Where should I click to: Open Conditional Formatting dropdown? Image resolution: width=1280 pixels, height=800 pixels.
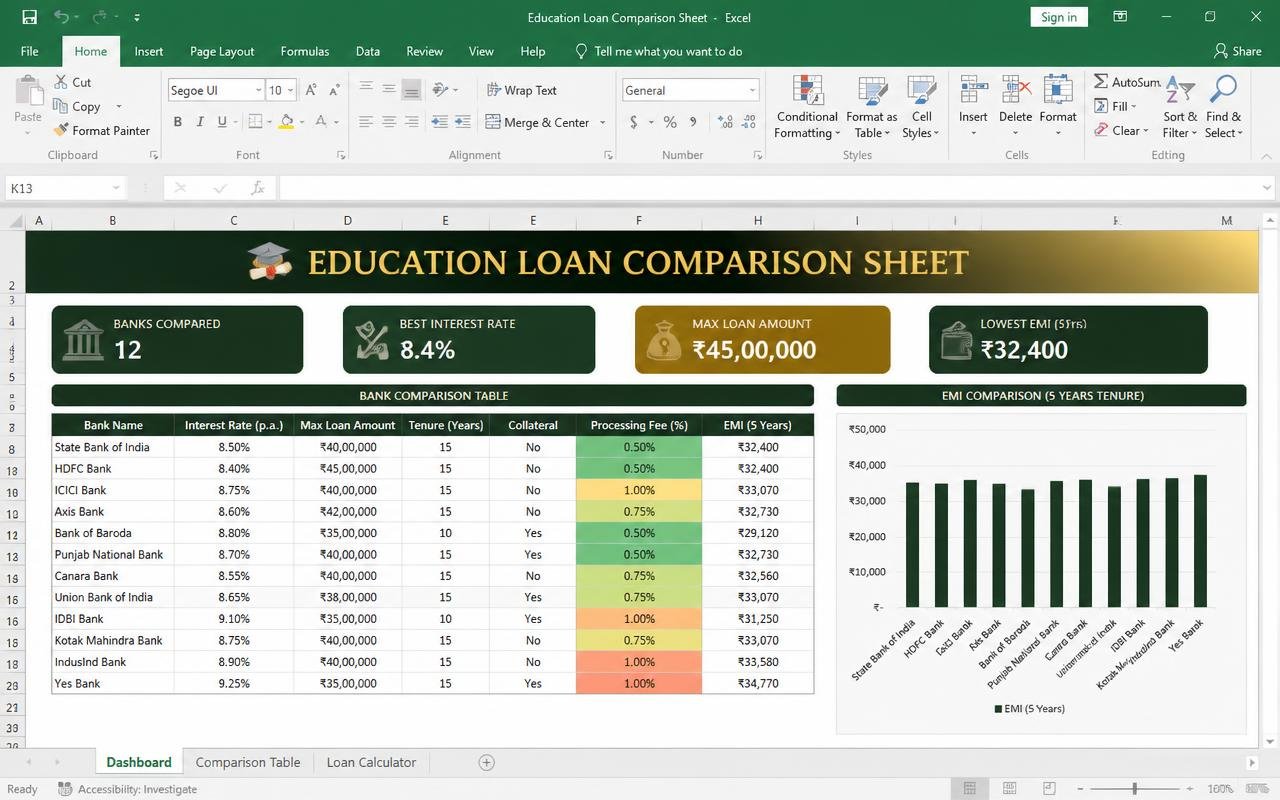click(807, 107)
